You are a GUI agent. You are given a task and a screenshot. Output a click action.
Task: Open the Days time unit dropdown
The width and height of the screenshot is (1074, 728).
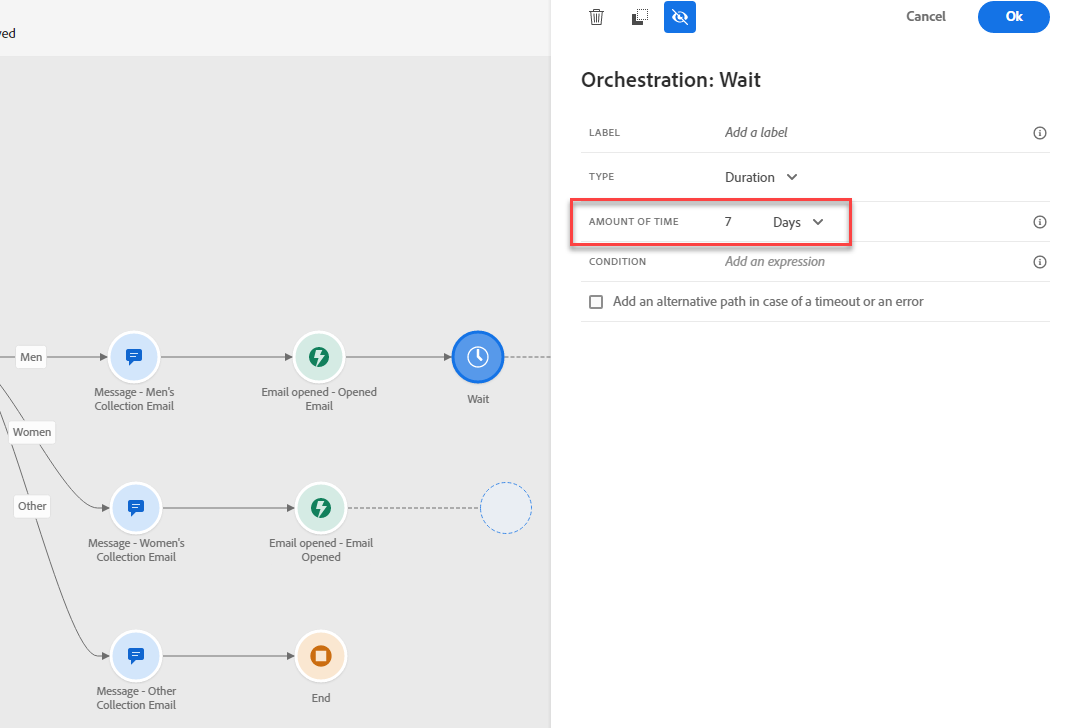coord(798,222)
